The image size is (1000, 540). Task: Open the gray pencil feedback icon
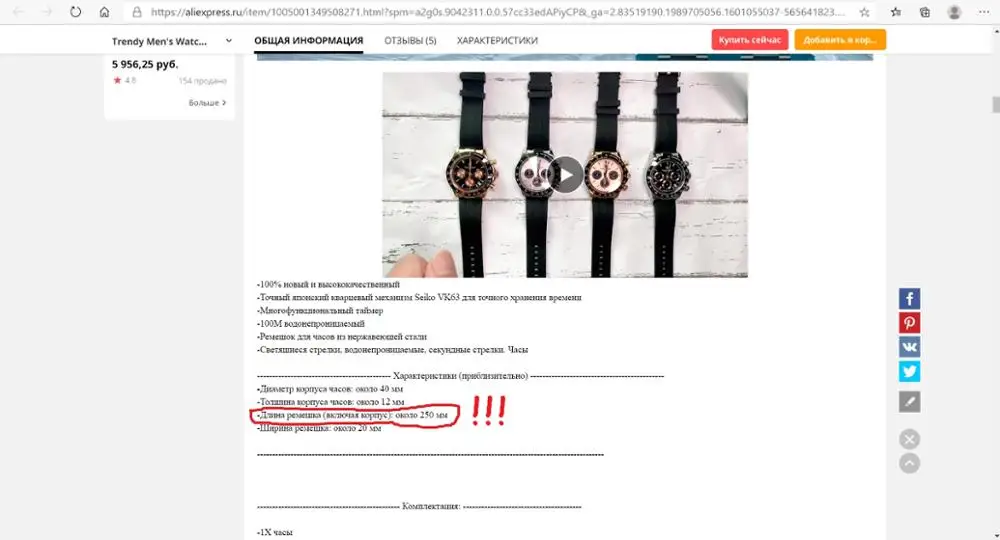point(909,402)
